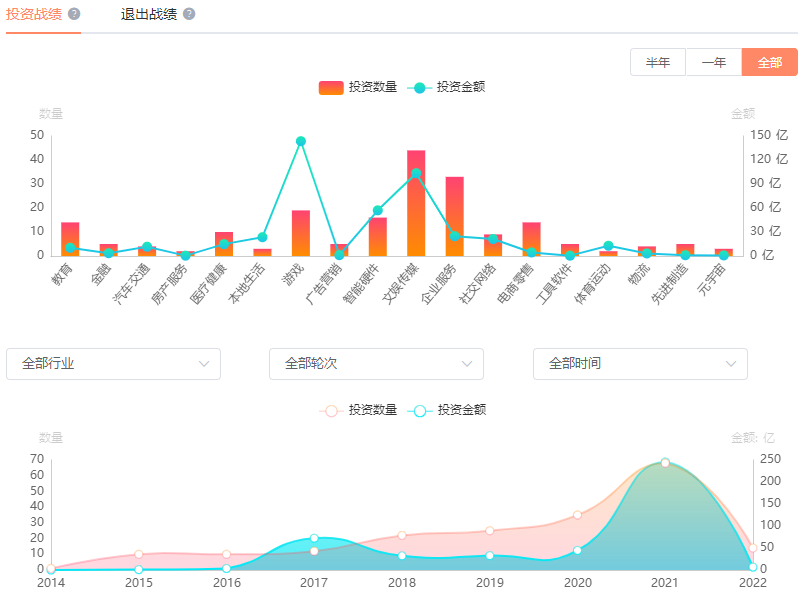This screenshot has height=602, width=812.
Task: Click the 智能硬件 amount line point
Action: (x=377, y=211)
